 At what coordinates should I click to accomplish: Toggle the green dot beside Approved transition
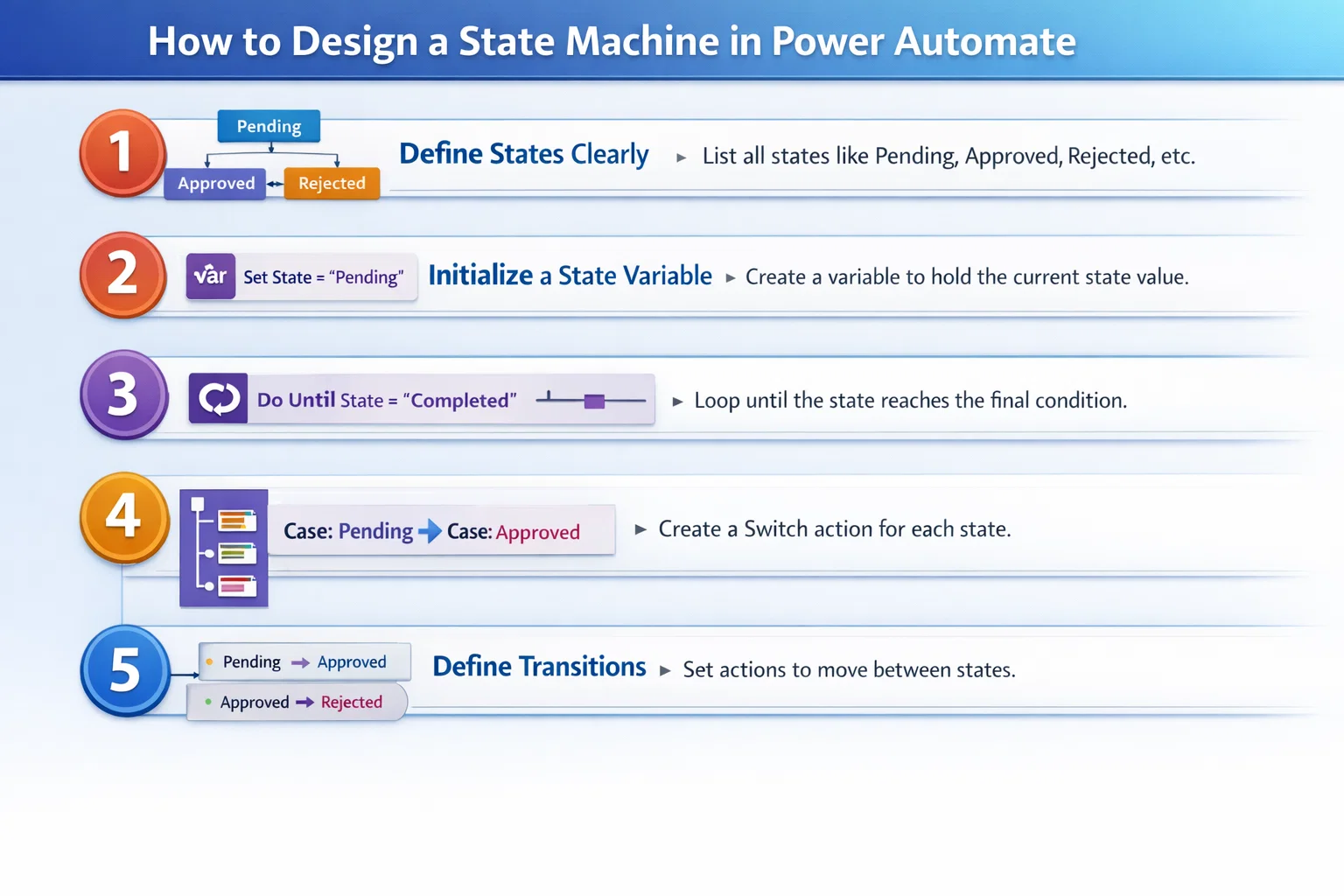207,702
